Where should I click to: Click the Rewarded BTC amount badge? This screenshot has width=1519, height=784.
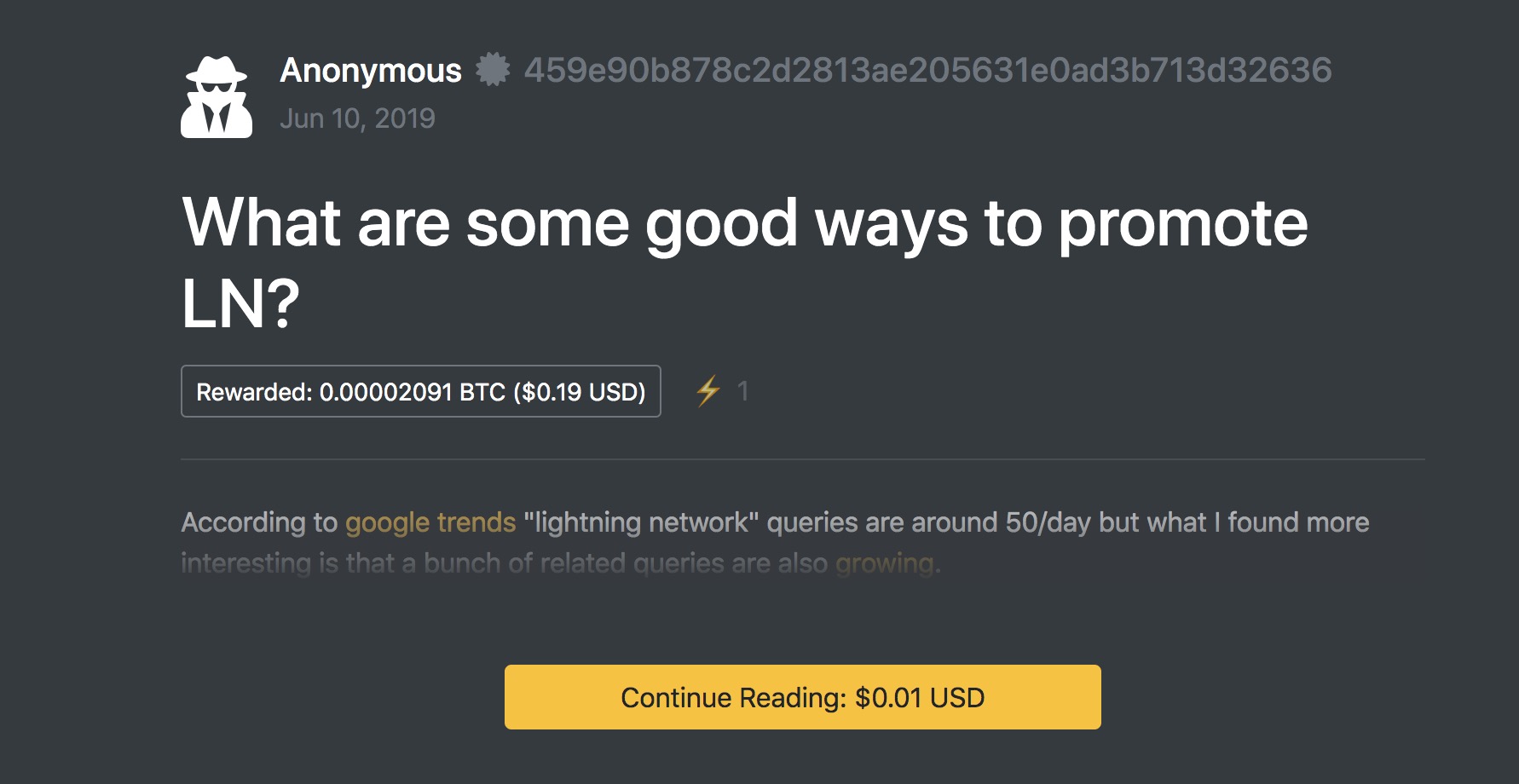click(421, 391)
